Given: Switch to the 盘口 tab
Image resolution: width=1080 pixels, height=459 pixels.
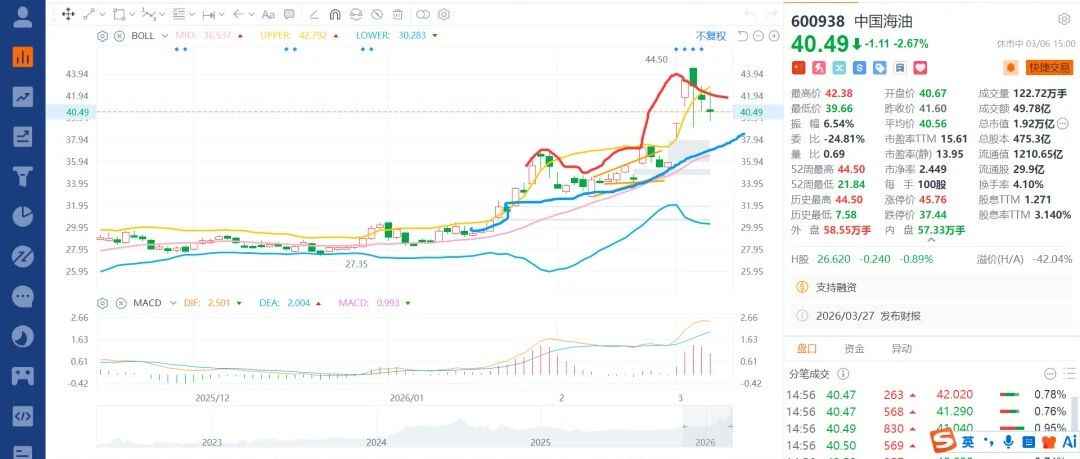Looking at the screenshot, I should tap(807, 349).
